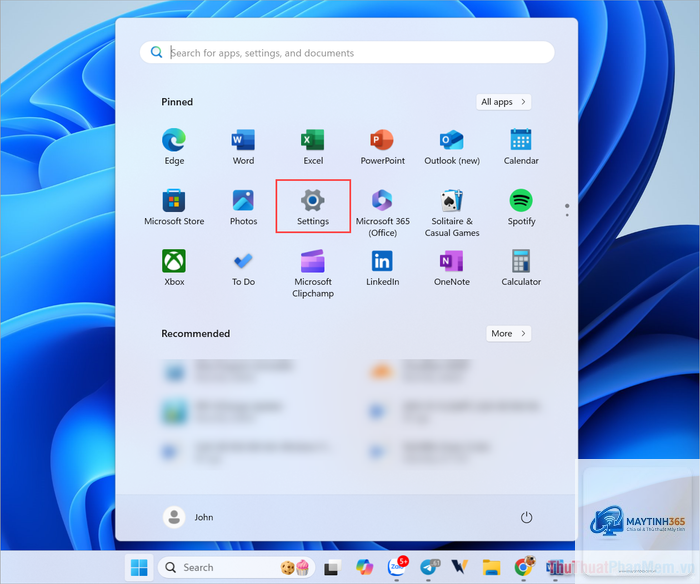Open the Calculator app

(x=521, y=267)
